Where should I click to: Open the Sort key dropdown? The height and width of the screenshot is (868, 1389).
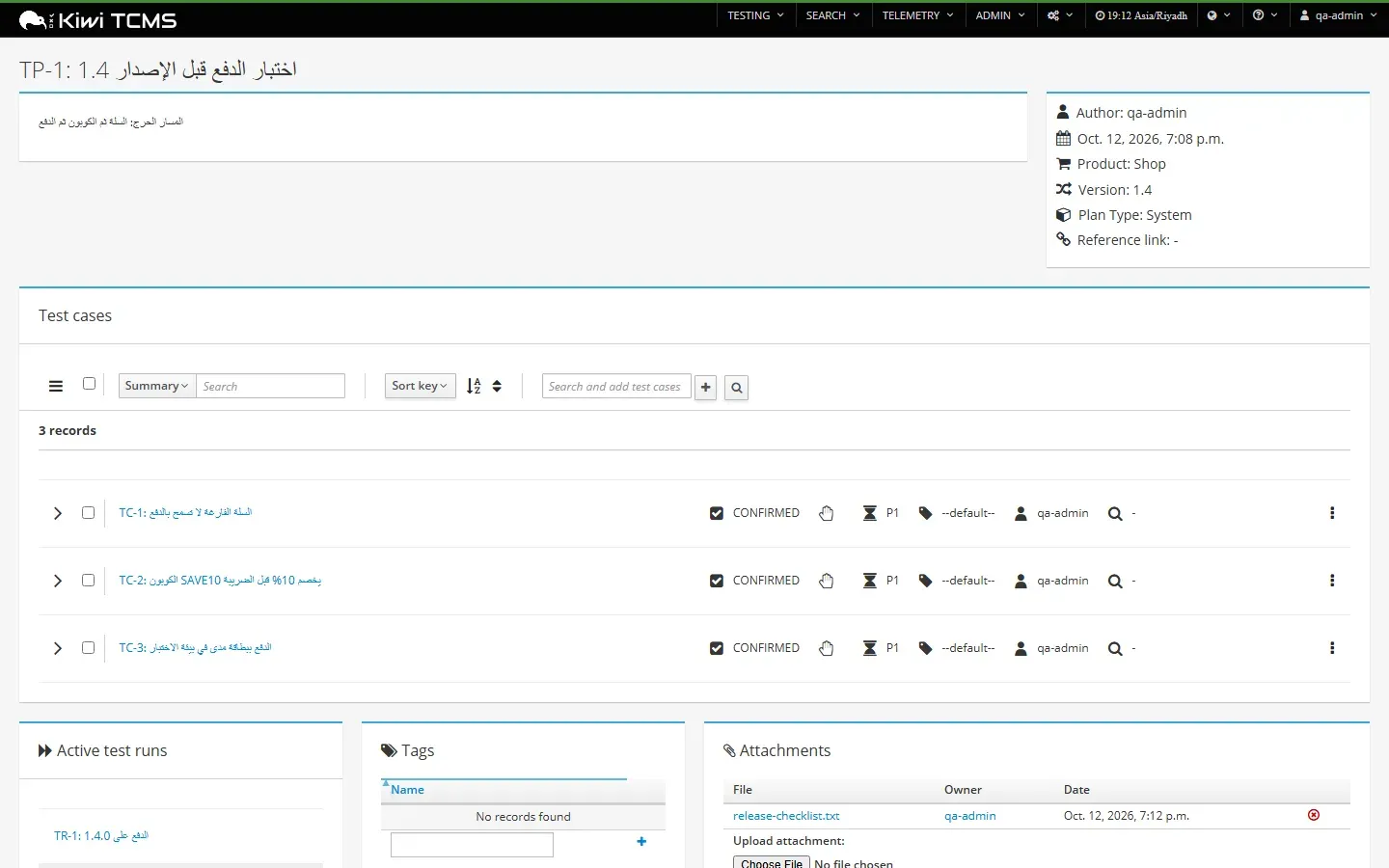pos(421,386)
